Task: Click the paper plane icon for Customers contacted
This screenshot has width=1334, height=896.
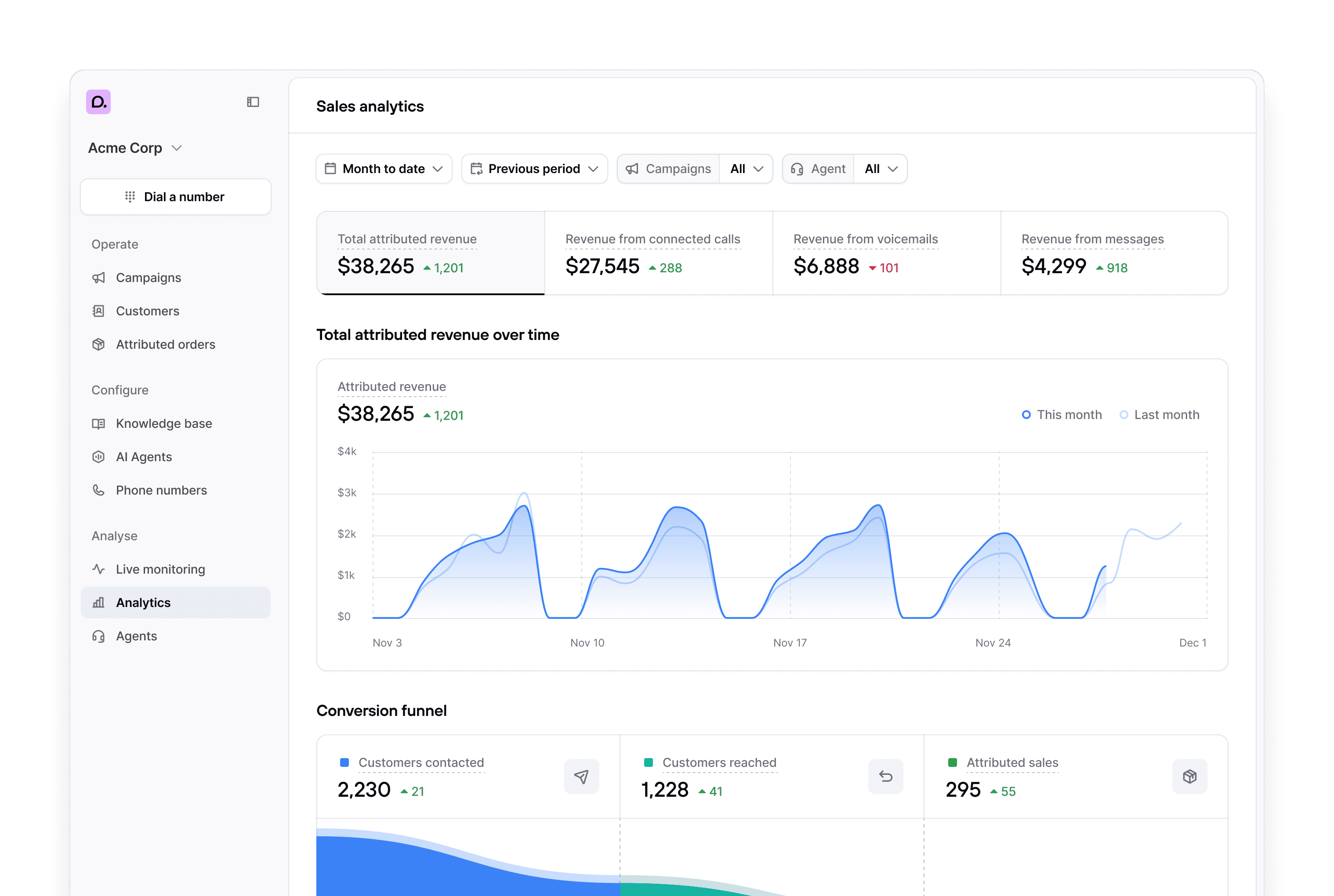Action: point(581,776)
